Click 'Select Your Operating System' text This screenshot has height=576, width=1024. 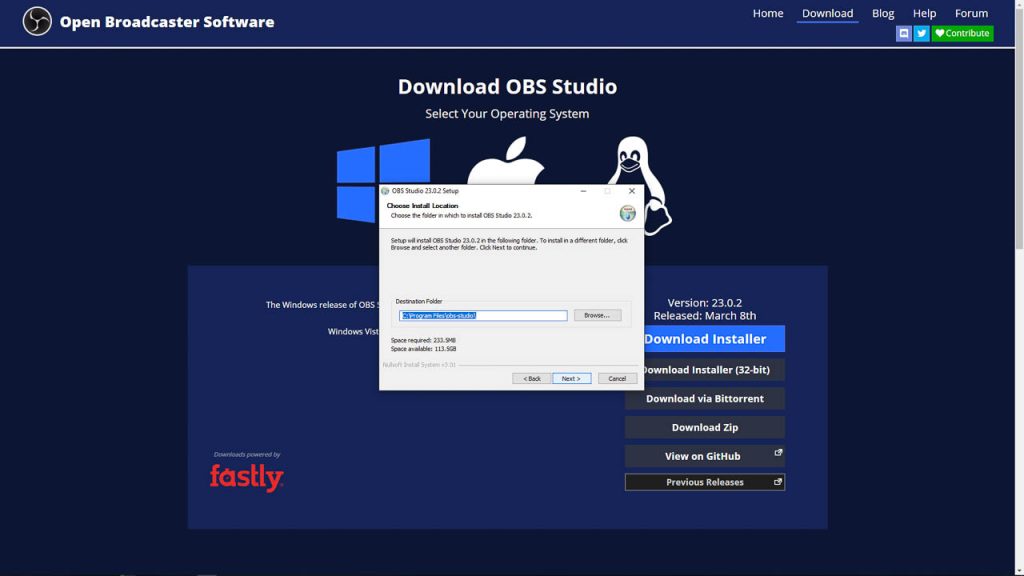click(x=507, y=114)
